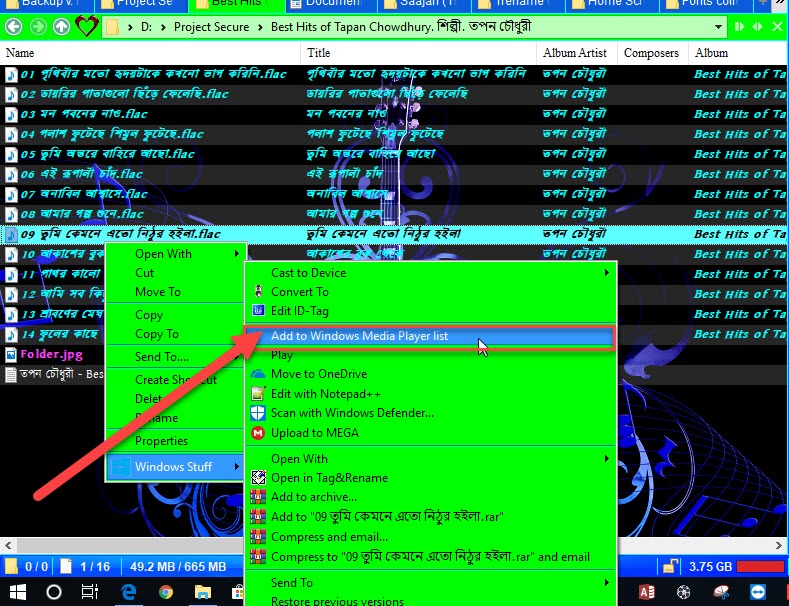Screen dimensions: 789x606
Task: Click the lock icon in status bar
Action: click(669, 567)
